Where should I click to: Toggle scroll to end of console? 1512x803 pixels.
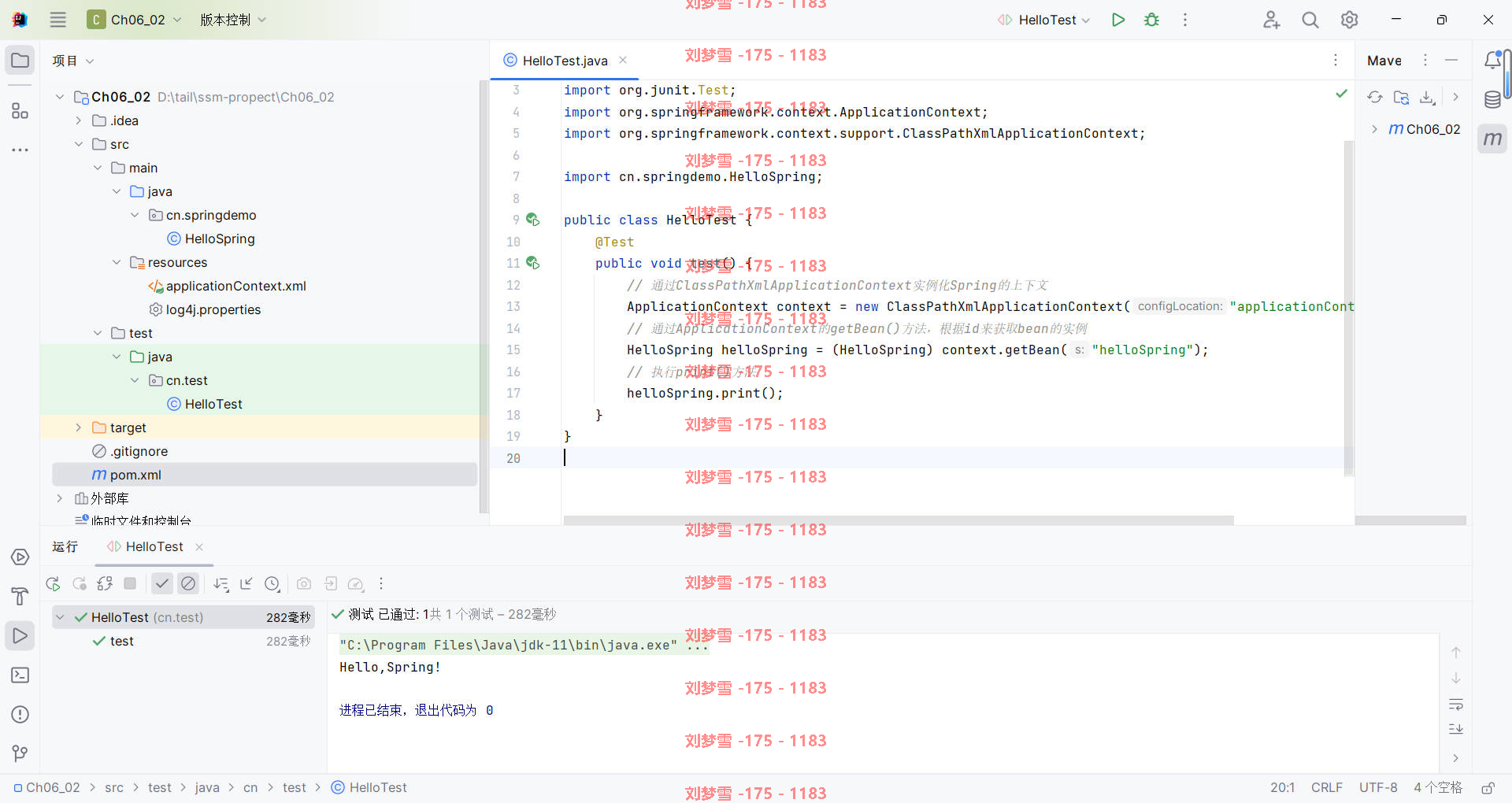click(x=1456, y=729)
